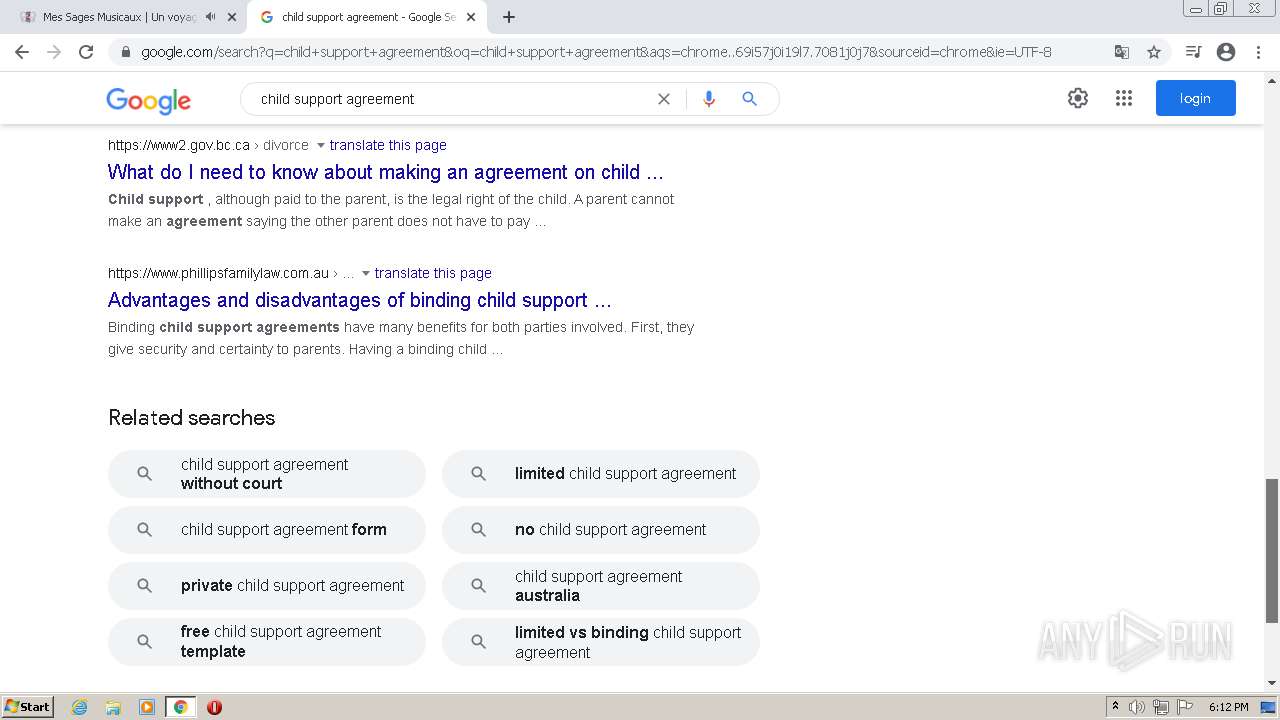Go back with the browser back arrow
The width and height of the screenshot is (1280, 720).
tap(22, 52)
